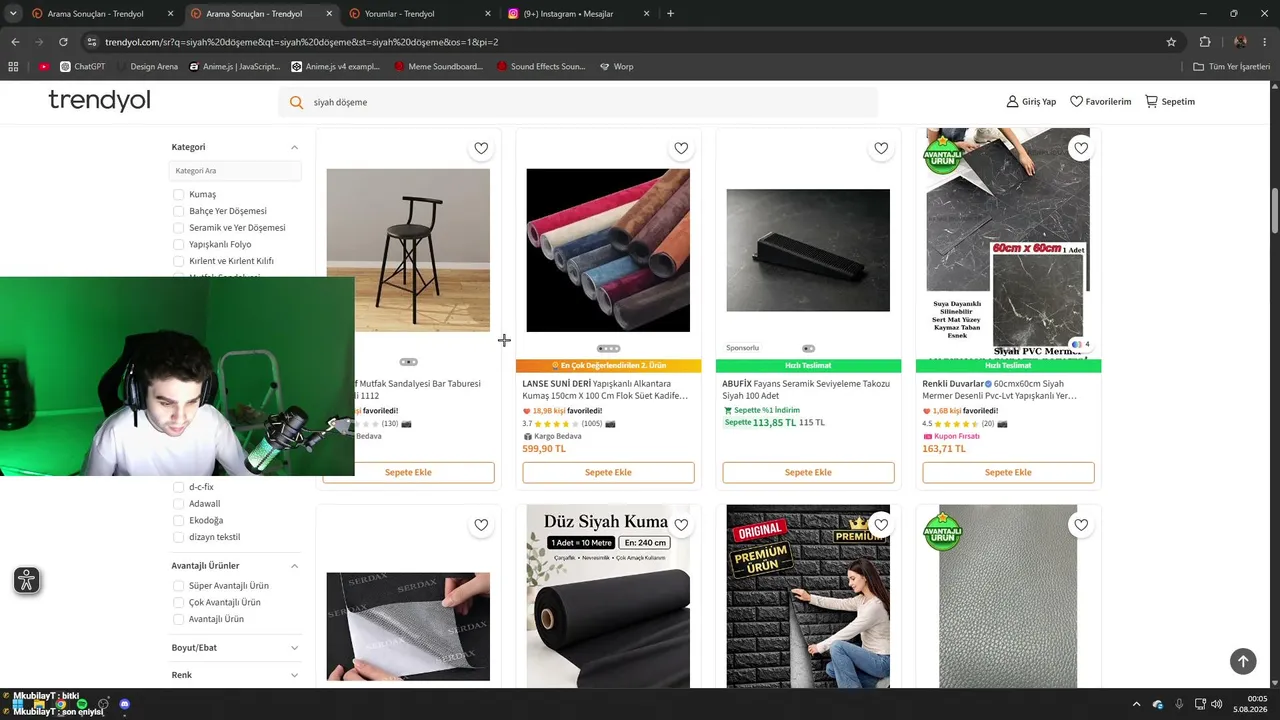The height and width of the screenshot is (720, 1280).
Task: Favorite the bar stool product with heart icon
Action: [x=481, y=148]
